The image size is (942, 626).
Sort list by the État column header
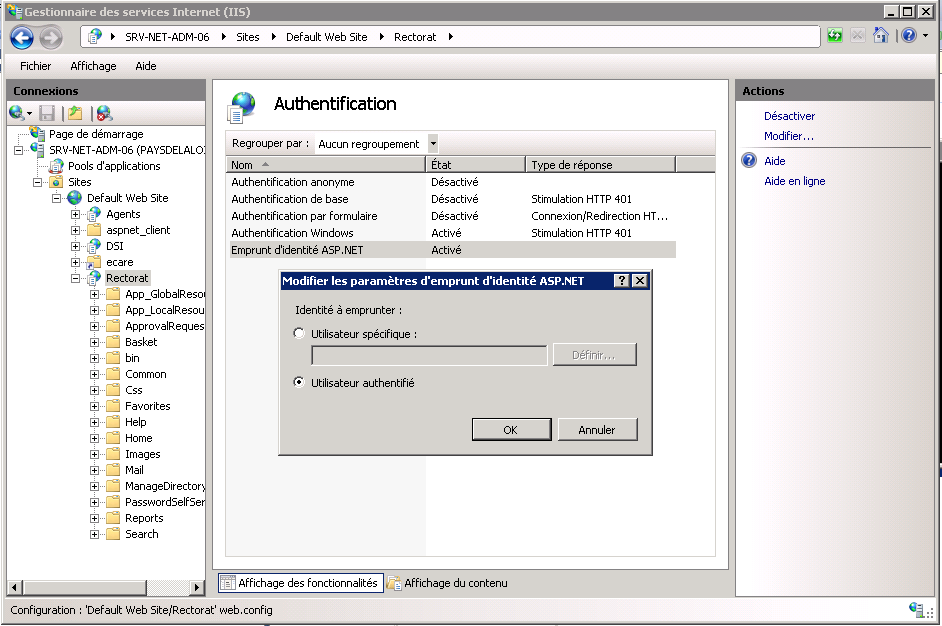point(475,165)
